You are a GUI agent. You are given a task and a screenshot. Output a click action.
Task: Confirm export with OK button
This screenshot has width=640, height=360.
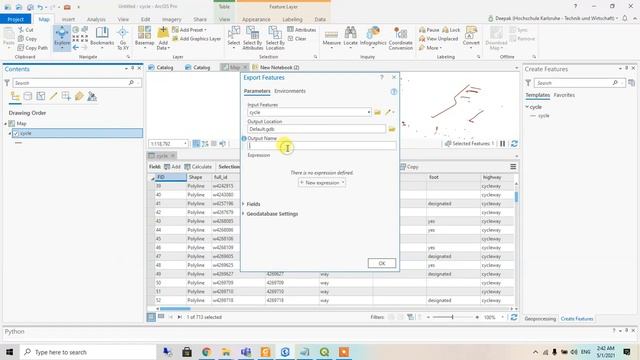click(382, 263)
